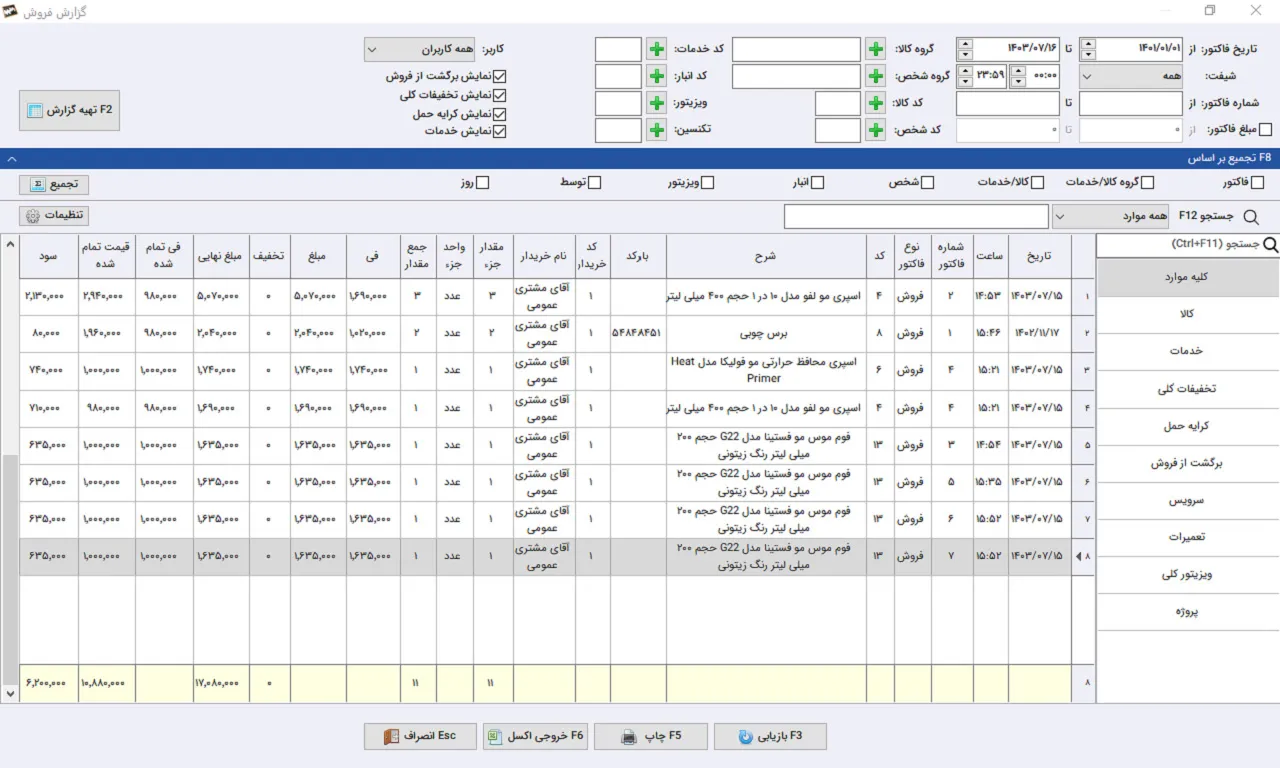This screenshot has height=768, width=1280.
Task: Open the کاربر dropdown showing همه کاربران
Action: click(x=420, y=49)
